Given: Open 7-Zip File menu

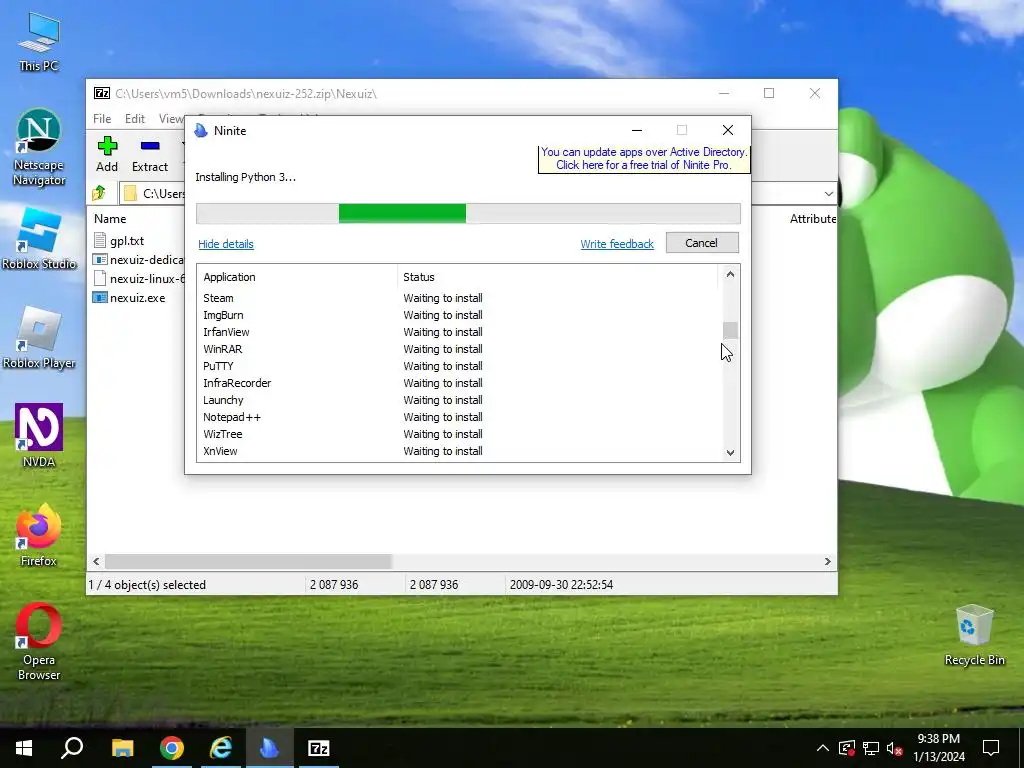Looking at the screenshot, I should tap(102, 119).
